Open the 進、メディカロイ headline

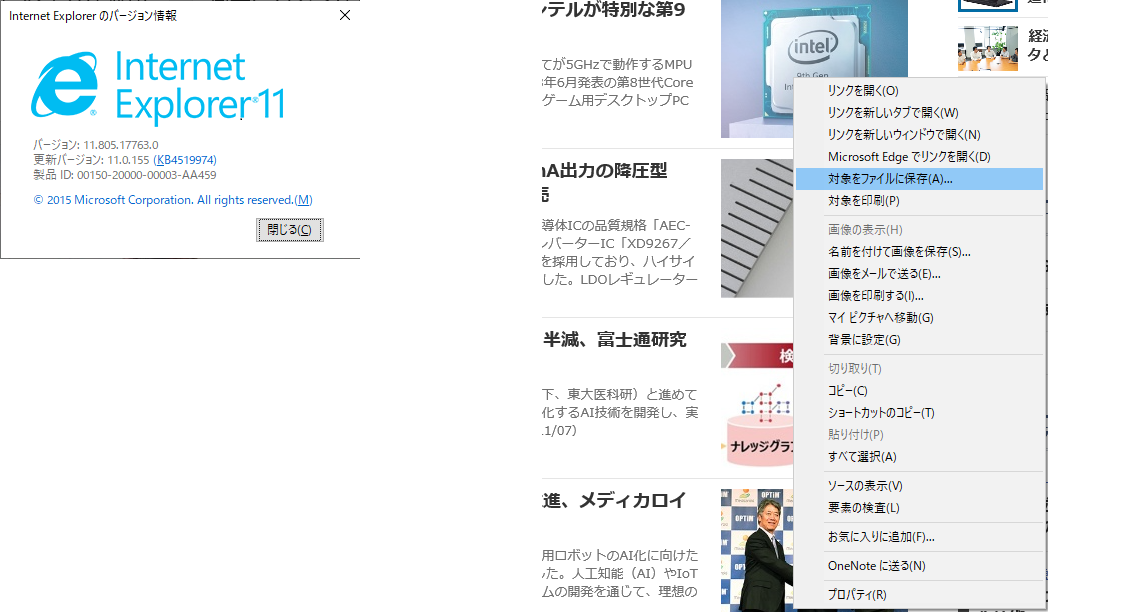point(614,500)
